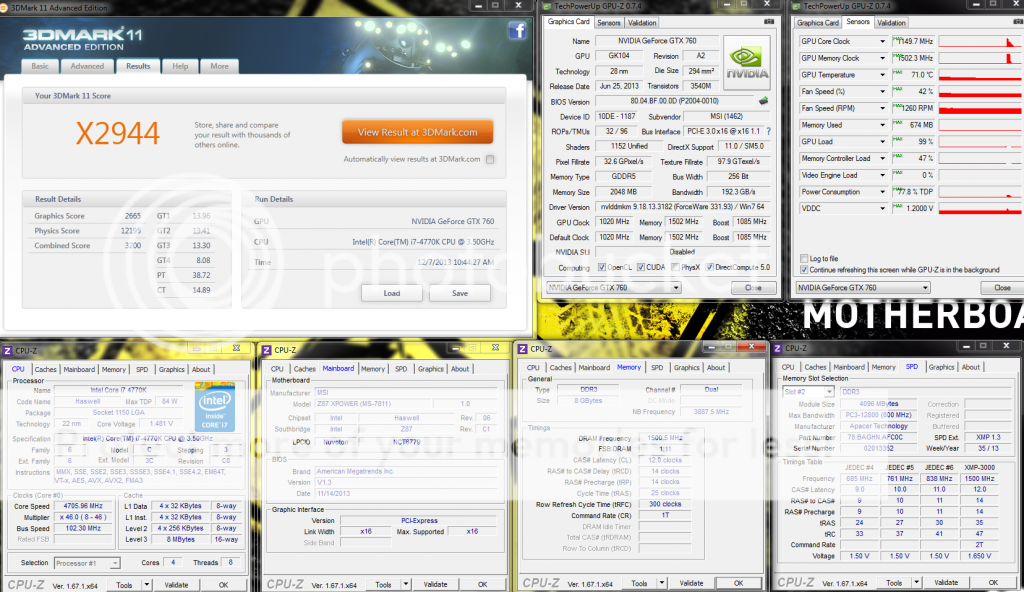1024x592 pixels.
Task: Click the Fan Speed (RPM) red graph bar
Action: [981, 108]
